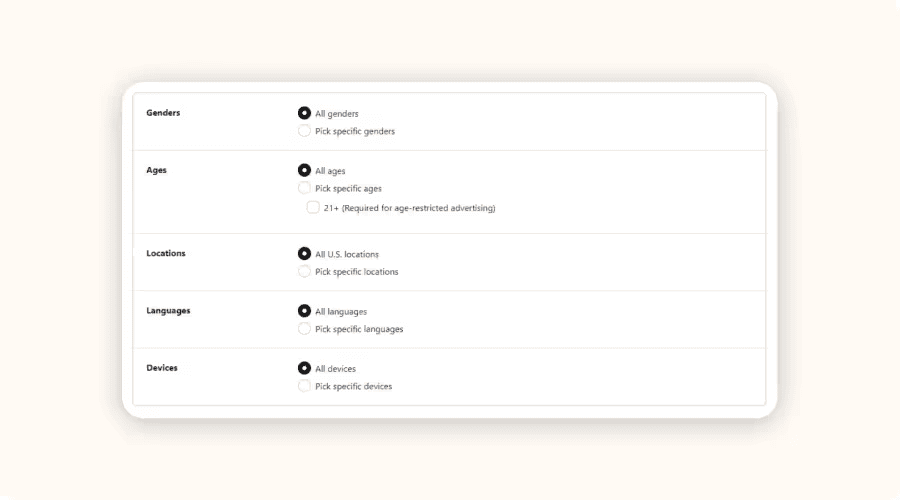Choose the Pick specific ages option
The image size is (900, 500).
click(x=304, y=188)
